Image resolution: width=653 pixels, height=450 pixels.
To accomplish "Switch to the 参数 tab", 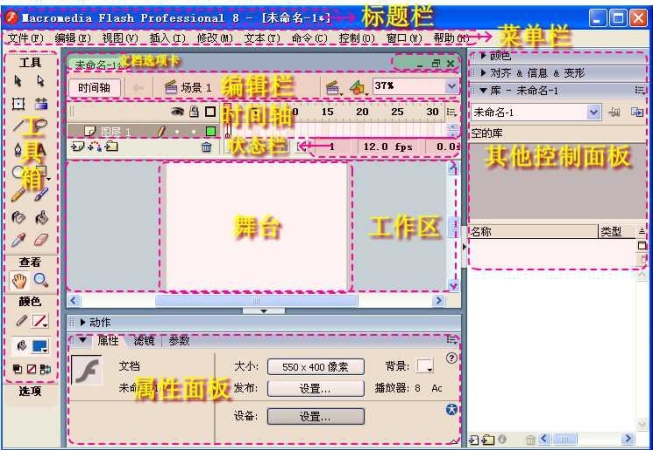I will (x=179, y=341).
